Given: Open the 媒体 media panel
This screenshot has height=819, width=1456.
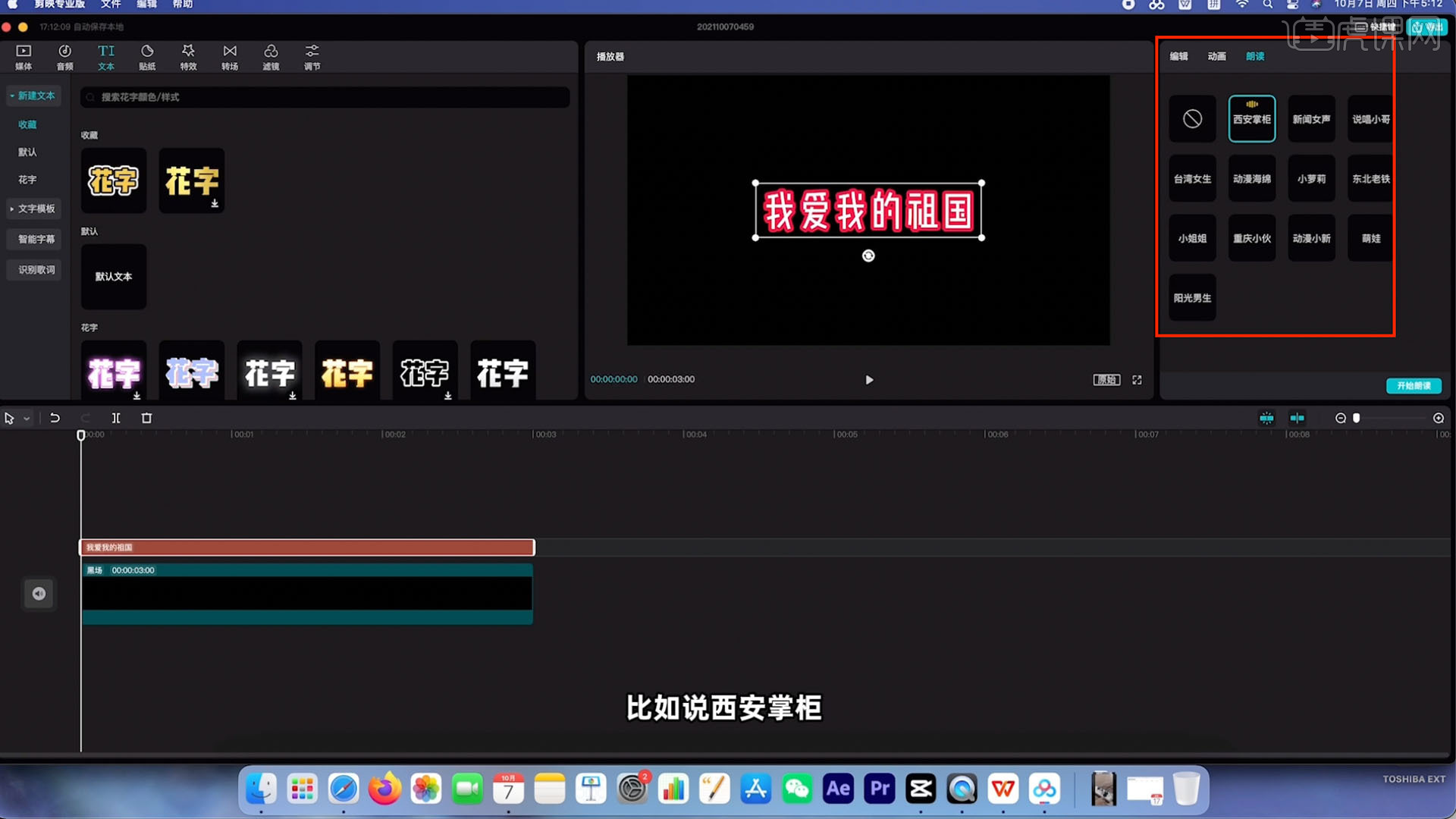Looking at the screenshot, I should pyautogui.click(x=24, y=57).
